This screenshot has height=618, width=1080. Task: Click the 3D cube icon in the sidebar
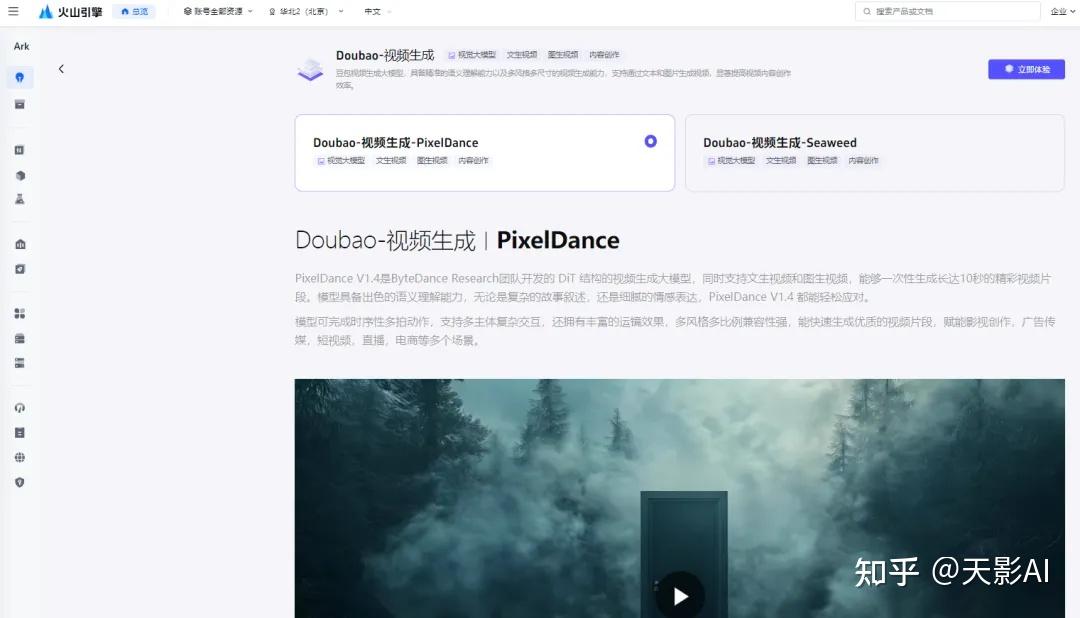coord(20,176)
